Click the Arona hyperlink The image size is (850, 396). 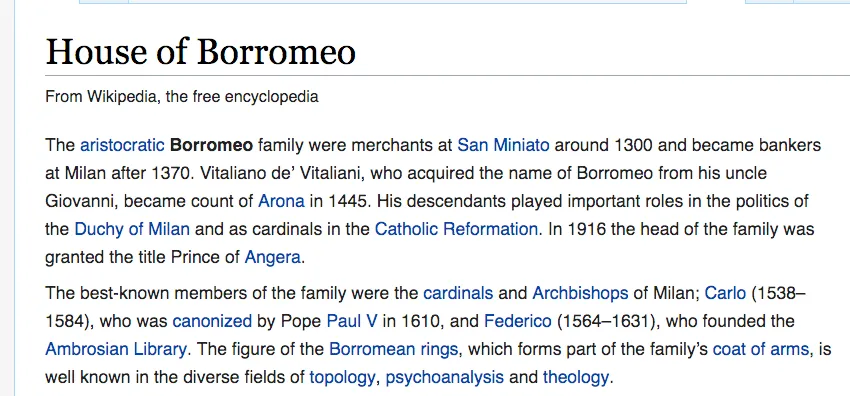[281, 201]
